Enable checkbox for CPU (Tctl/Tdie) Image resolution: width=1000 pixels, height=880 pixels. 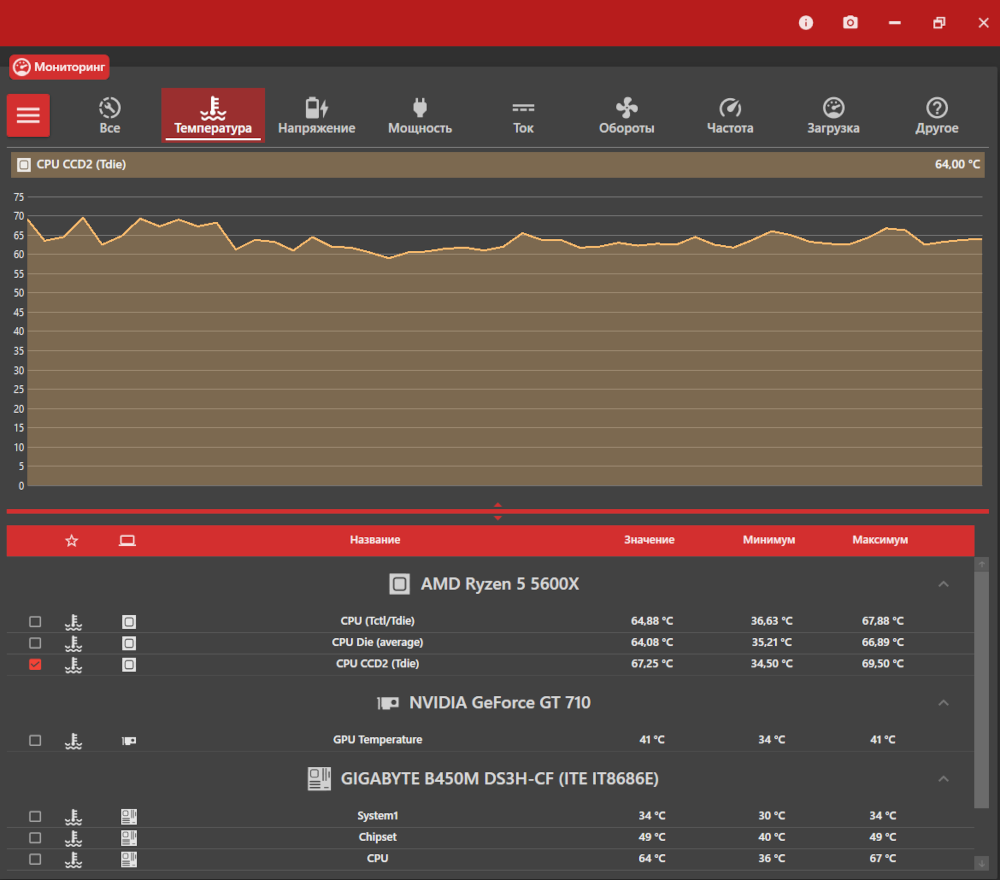click(35, 622)
